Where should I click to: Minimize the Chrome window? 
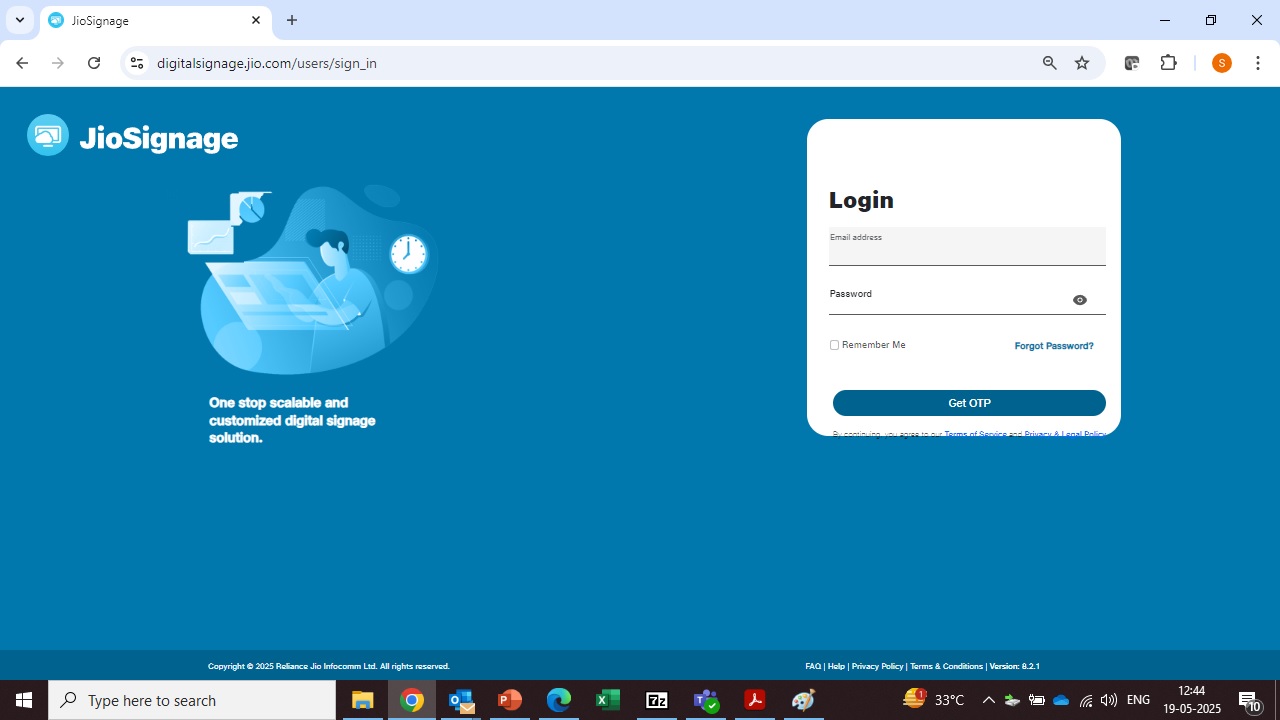coord(1165,20)
